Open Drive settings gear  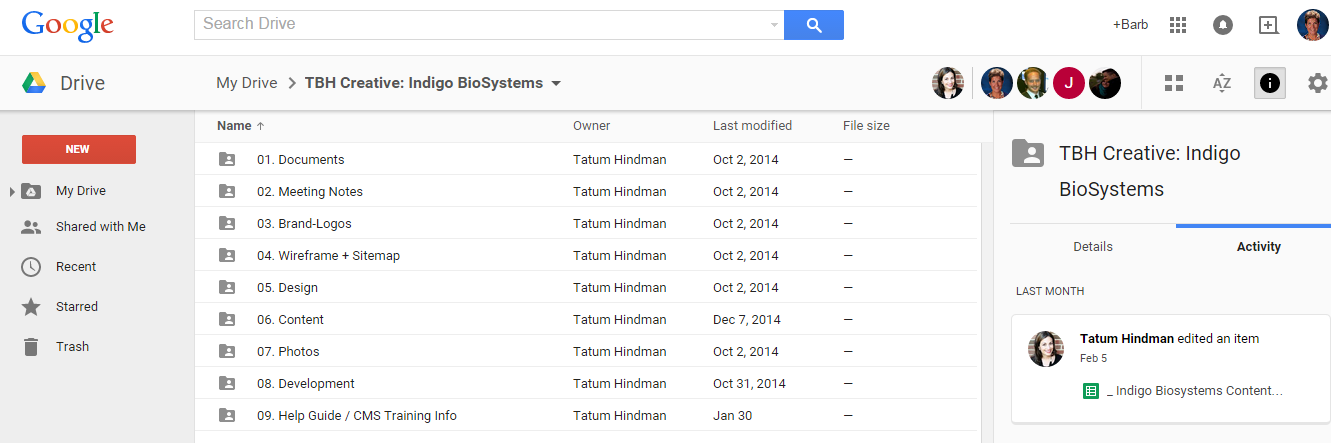tap(1318, 83)
